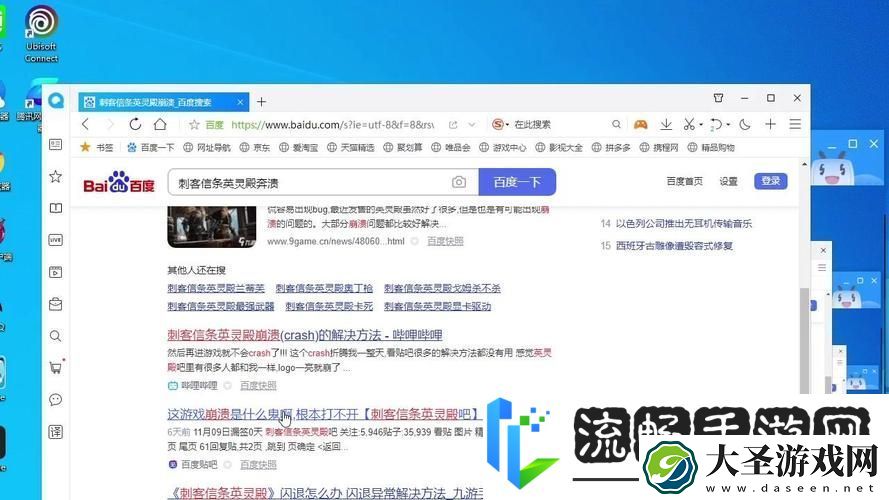This screenshot has width=889, height=500.
Task: Open the downloads toolbar icon
Action: [x=666, y=124]
